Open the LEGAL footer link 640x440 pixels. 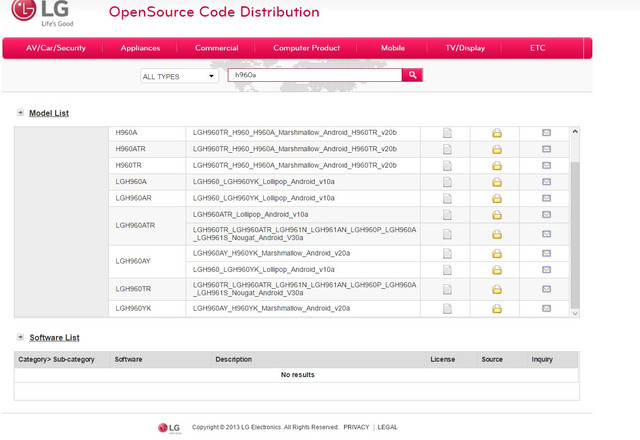point(387,427)
